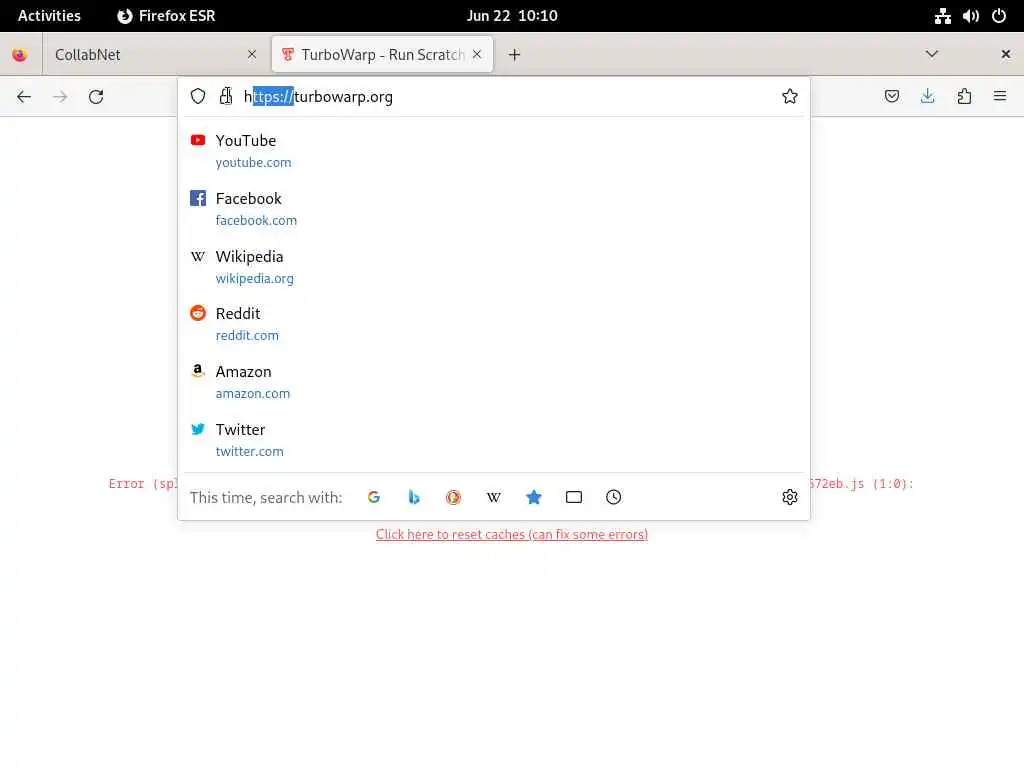Choose the Wikipedia suggestion
Viewport: 1024px width, 768px height.
pos(494,266)
